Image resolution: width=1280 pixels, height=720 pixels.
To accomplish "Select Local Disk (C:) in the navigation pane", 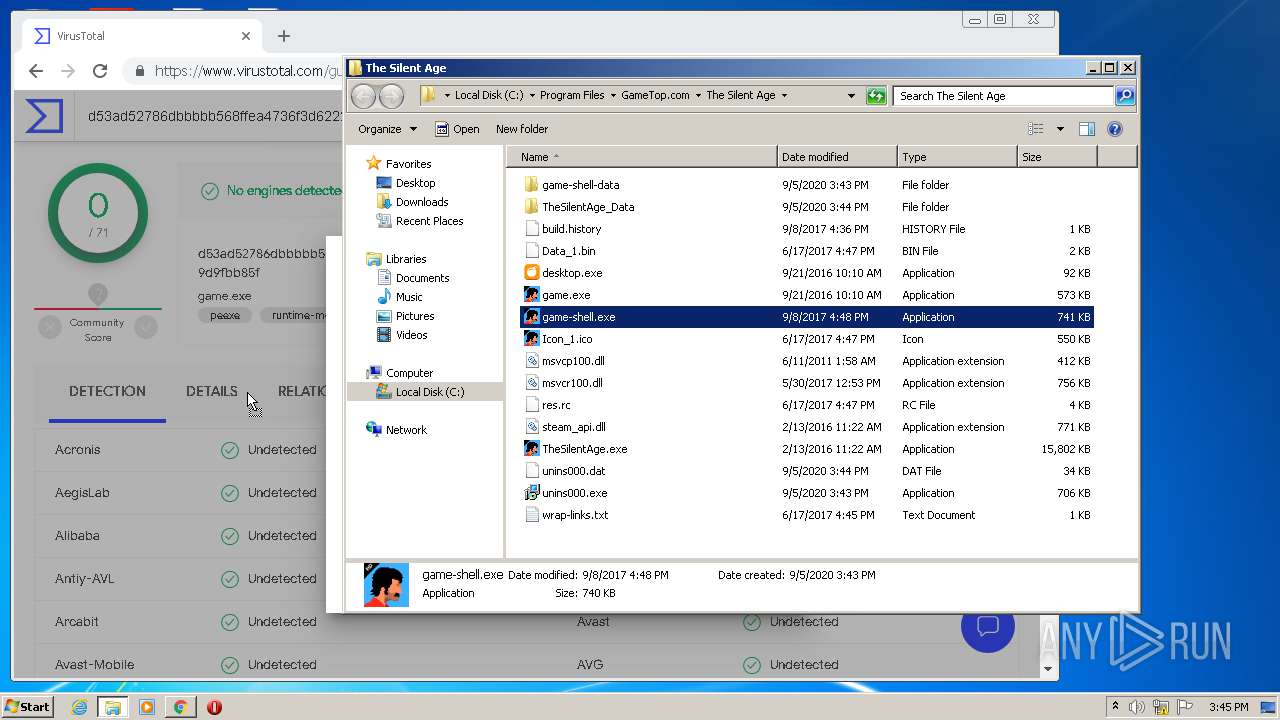I will (x=429, y=392).
